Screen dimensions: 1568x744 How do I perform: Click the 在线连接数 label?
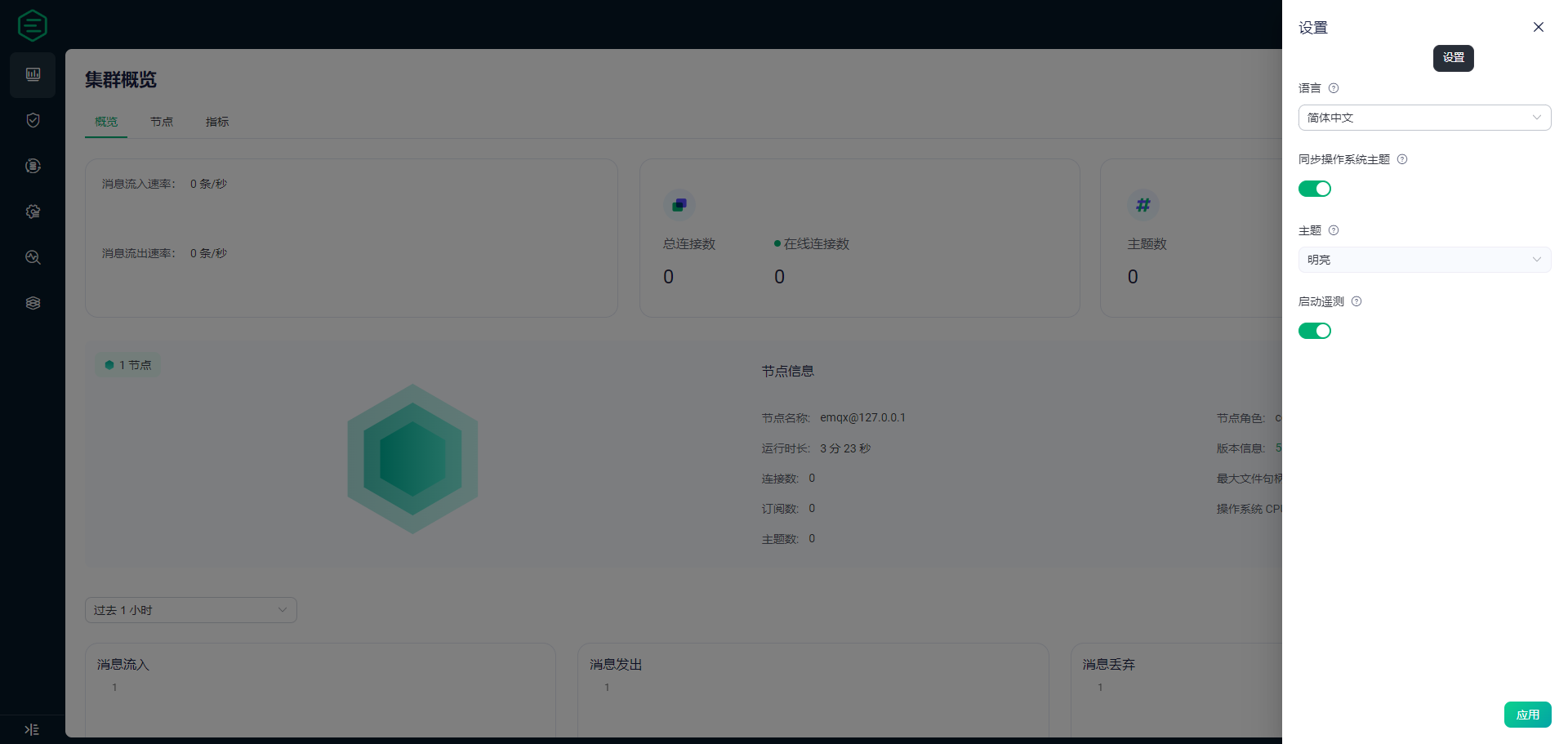coord(817,244)
